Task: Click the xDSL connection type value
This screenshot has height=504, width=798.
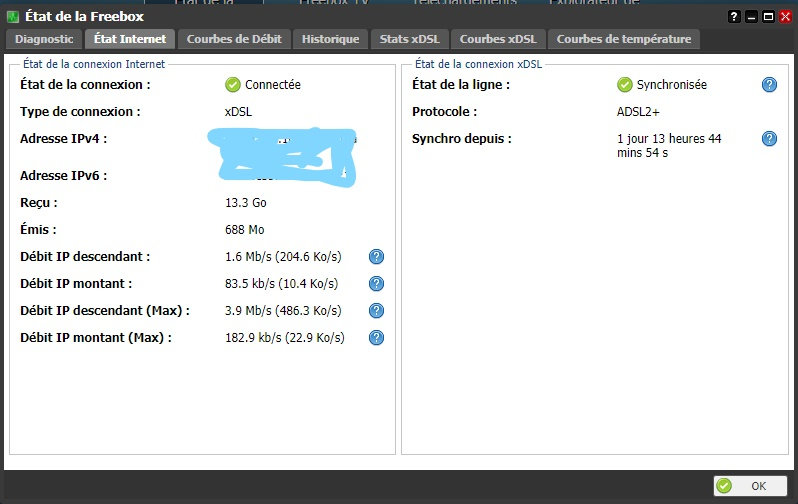Action: coord(238,111)
